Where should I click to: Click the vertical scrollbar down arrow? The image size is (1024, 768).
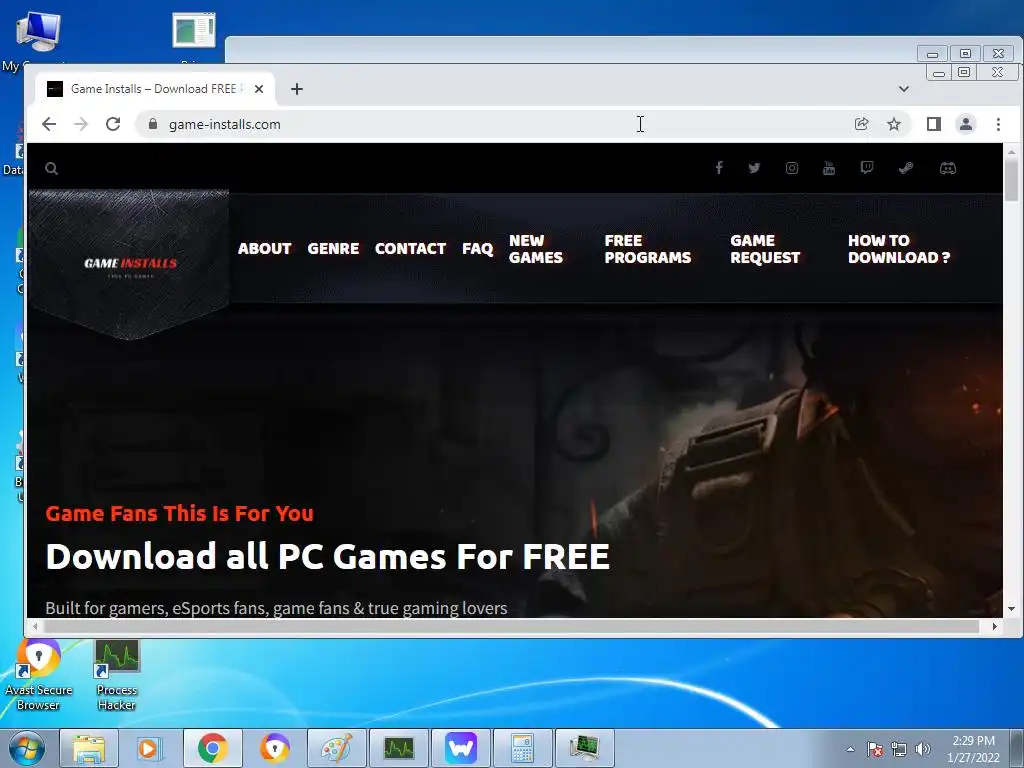point(1011,609)
